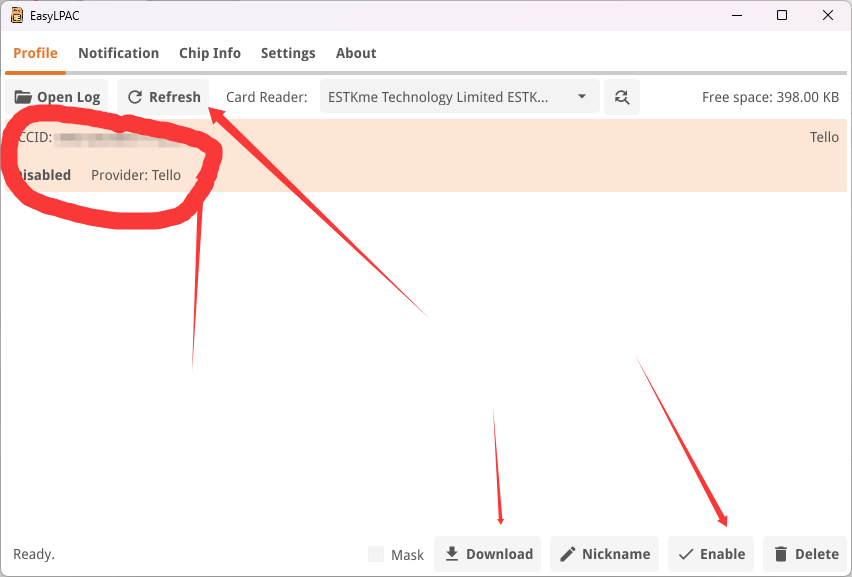Maximize the EasyLPAC window

(x=782, y=15)
